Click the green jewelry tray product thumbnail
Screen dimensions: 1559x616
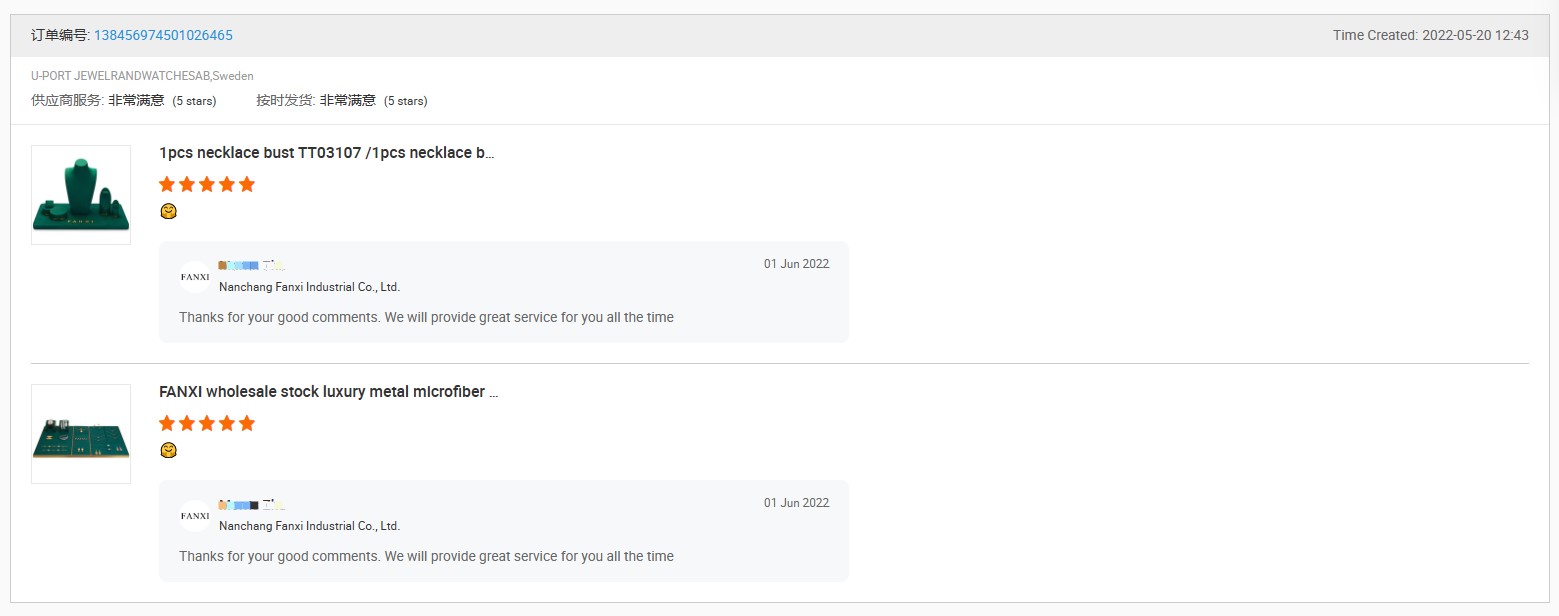[x=81, y=434]
